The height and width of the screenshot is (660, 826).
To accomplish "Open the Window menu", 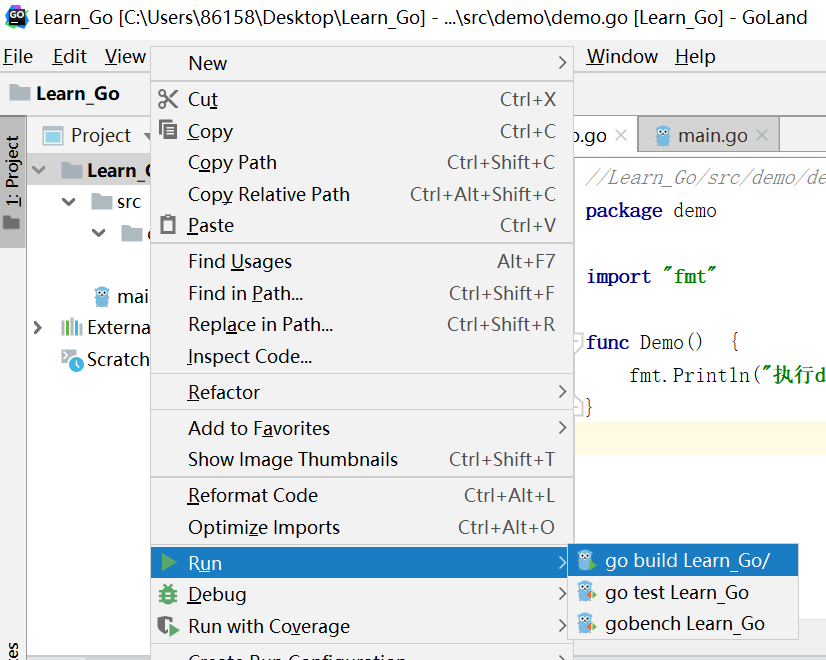I will tap(622, 56).
